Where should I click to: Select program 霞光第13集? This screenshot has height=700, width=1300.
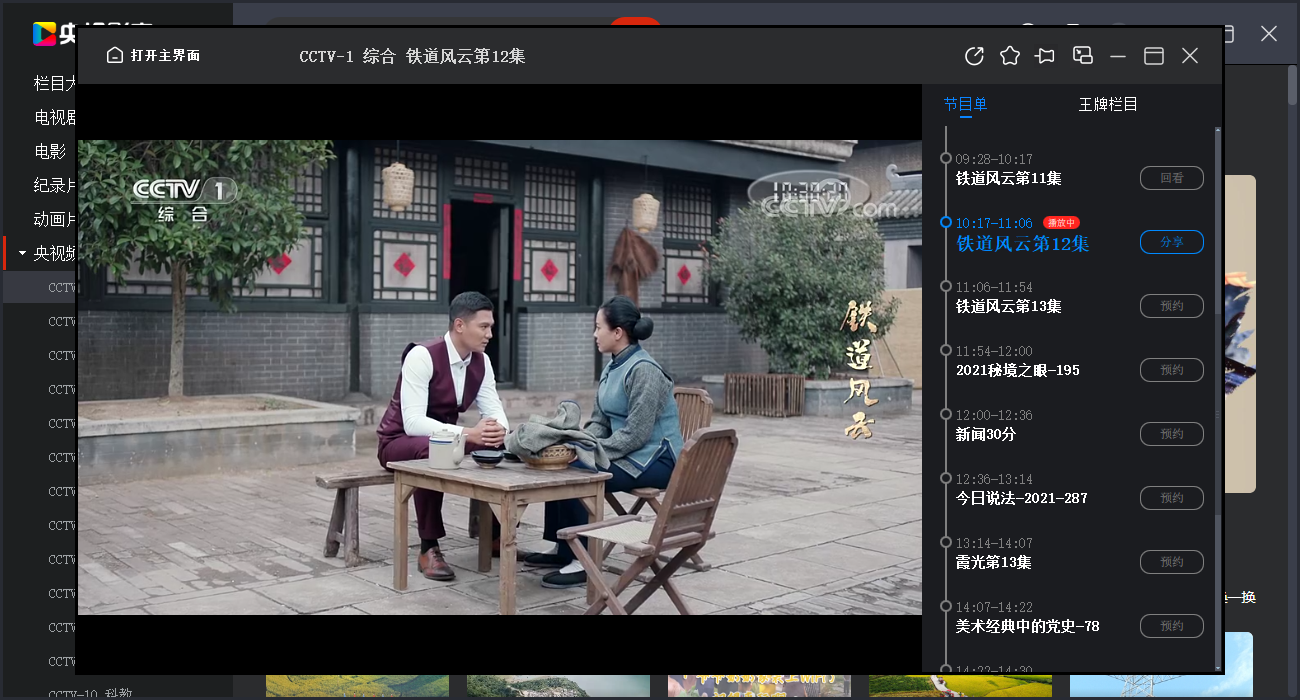994,563
